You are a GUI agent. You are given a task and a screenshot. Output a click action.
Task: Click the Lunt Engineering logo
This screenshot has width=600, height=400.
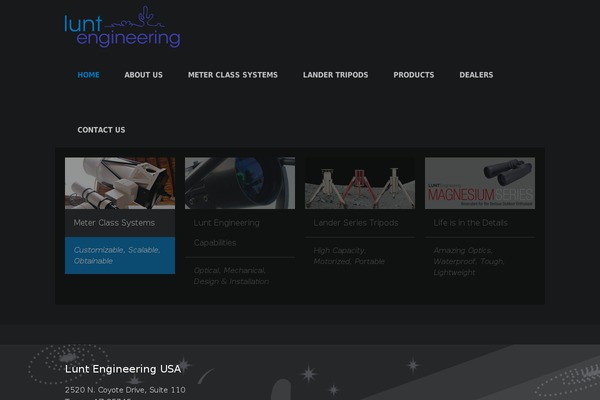click(x=122, y=27)
